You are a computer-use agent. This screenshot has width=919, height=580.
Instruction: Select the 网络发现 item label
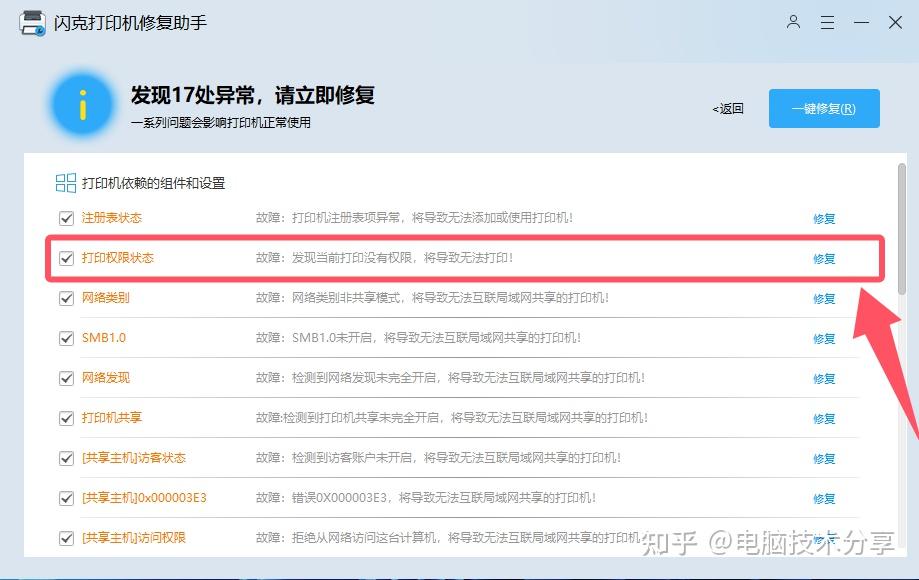[x=105, y=378]
